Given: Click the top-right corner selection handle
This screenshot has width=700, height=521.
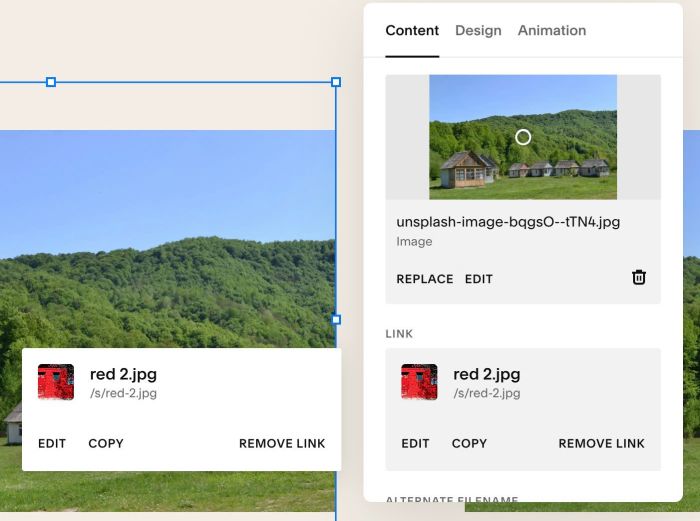Looking at the screenshot, I should [336, 82].
